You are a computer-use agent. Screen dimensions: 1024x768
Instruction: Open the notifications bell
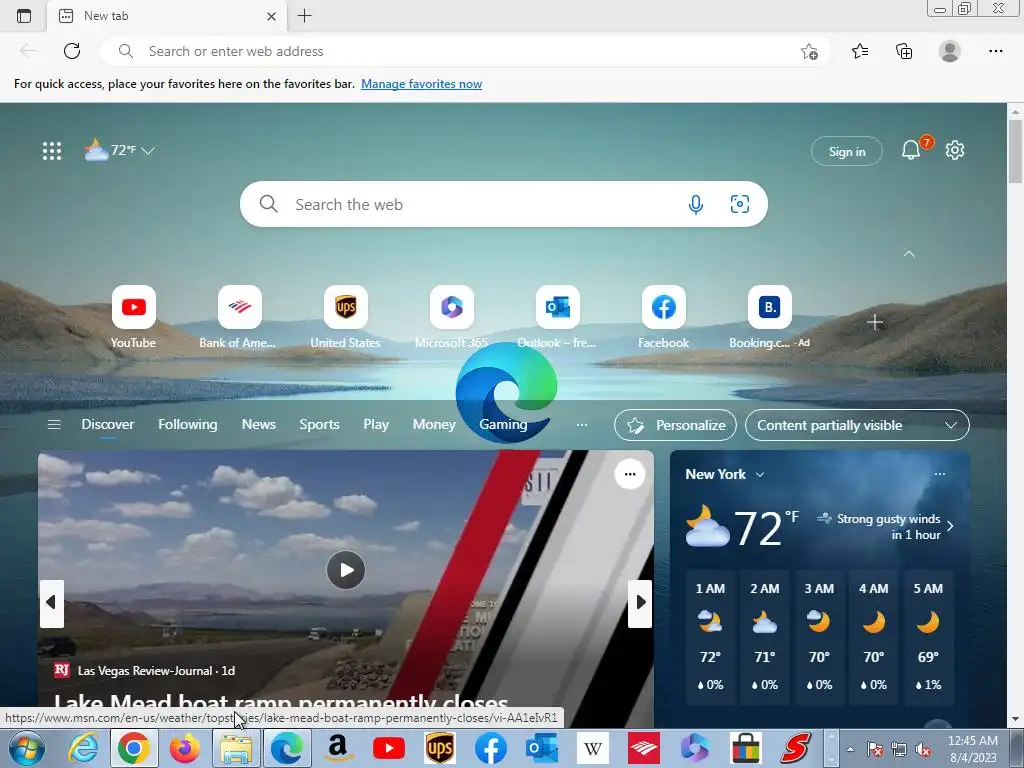[x=911, y=151]
